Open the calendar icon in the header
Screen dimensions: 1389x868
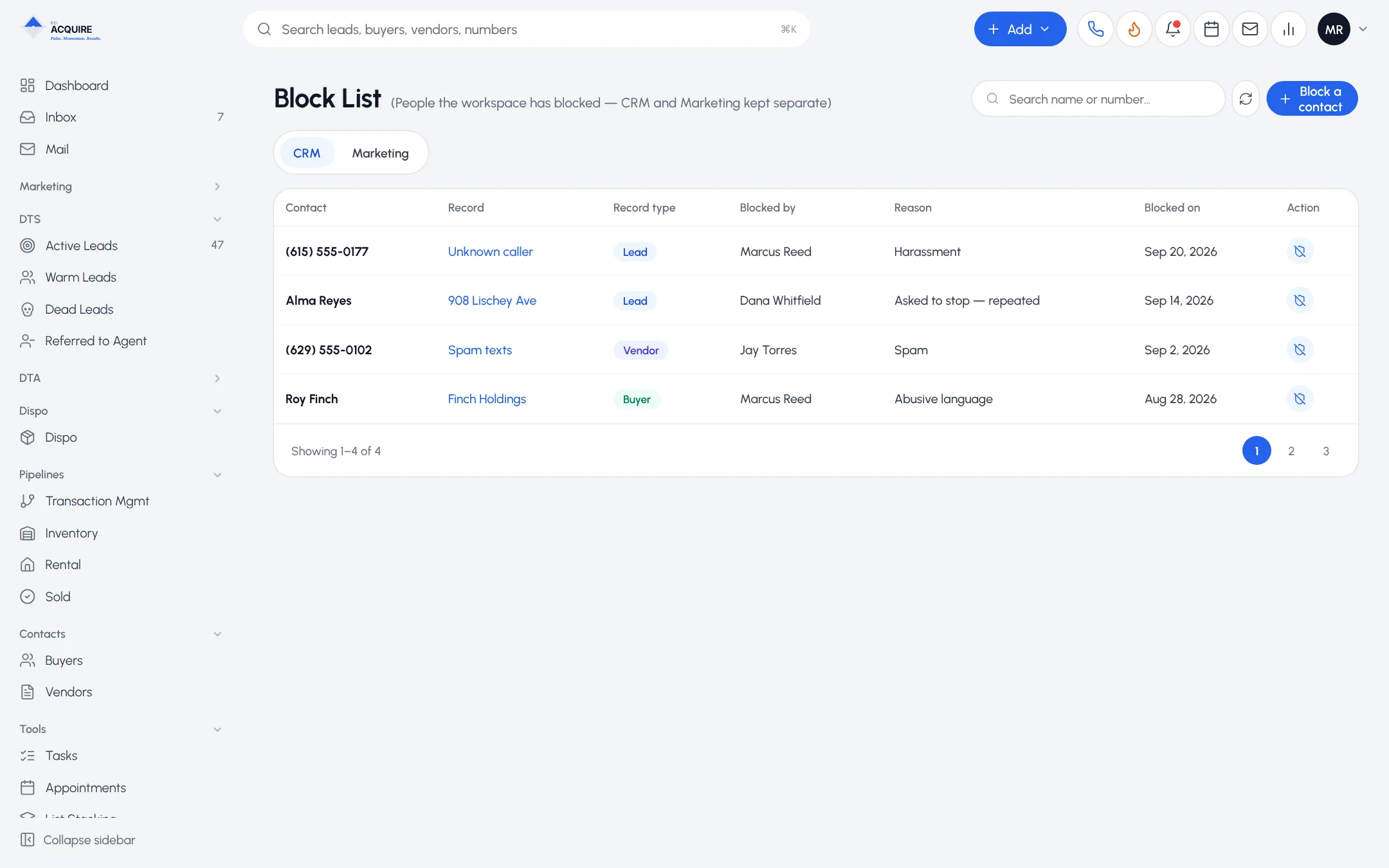pos(1211,29)
